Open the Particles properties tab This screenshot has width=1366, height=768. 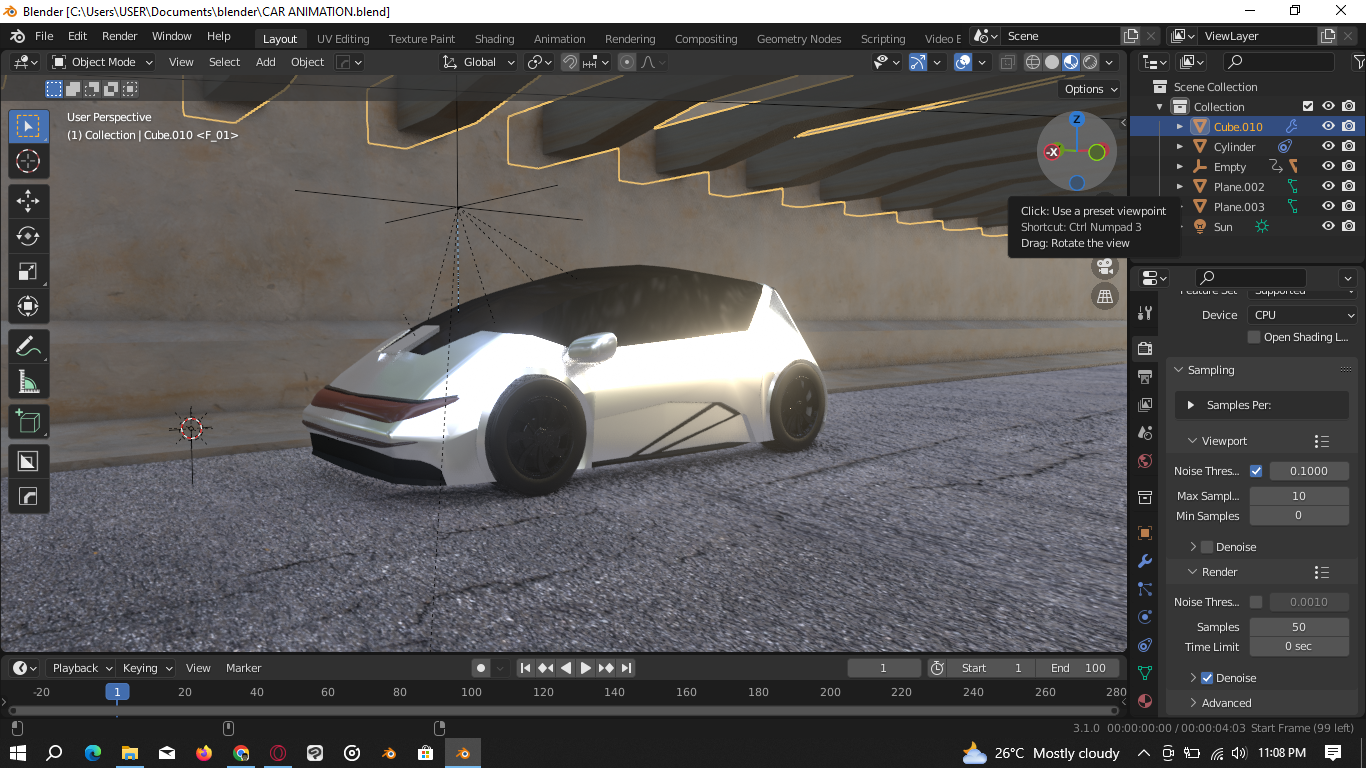point(1145,589)
